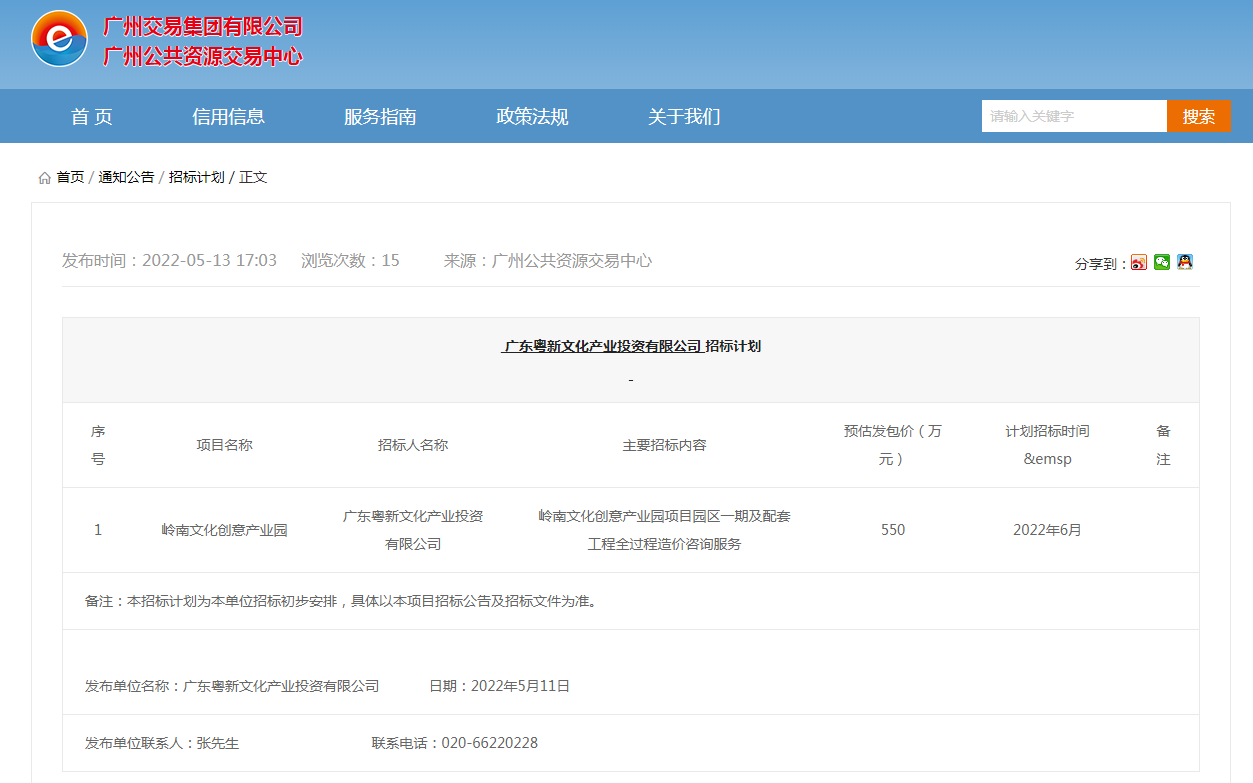Screen dimensions: 1253x783
Task: Click column header 项目名称
Action: [x=225, y=445]
